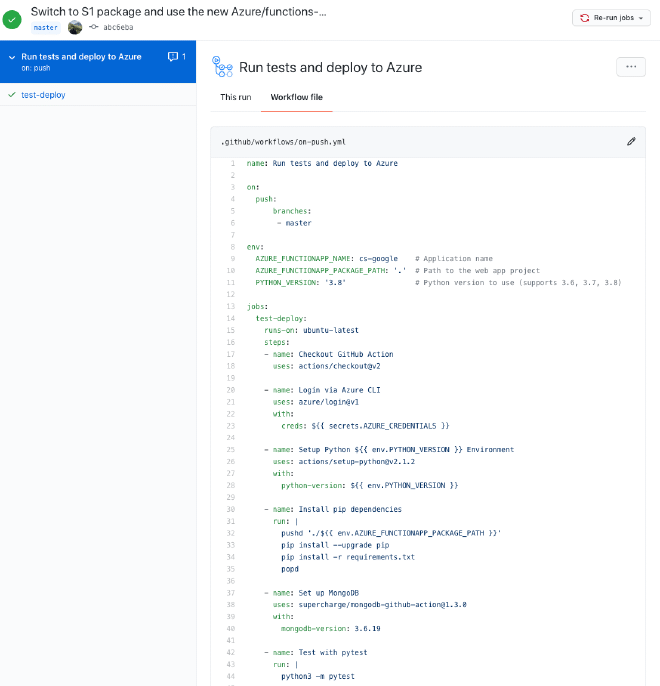Click the 'Switch to S1 package' run title
This screenshot has height=686, width=660.
click(x=178, y=12)
